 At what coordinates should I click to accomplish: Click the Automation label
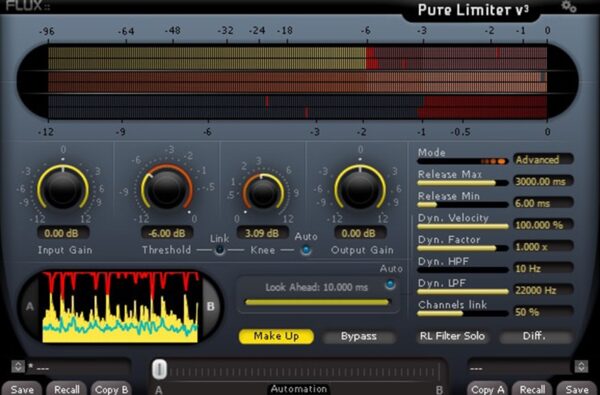point(298,389)
